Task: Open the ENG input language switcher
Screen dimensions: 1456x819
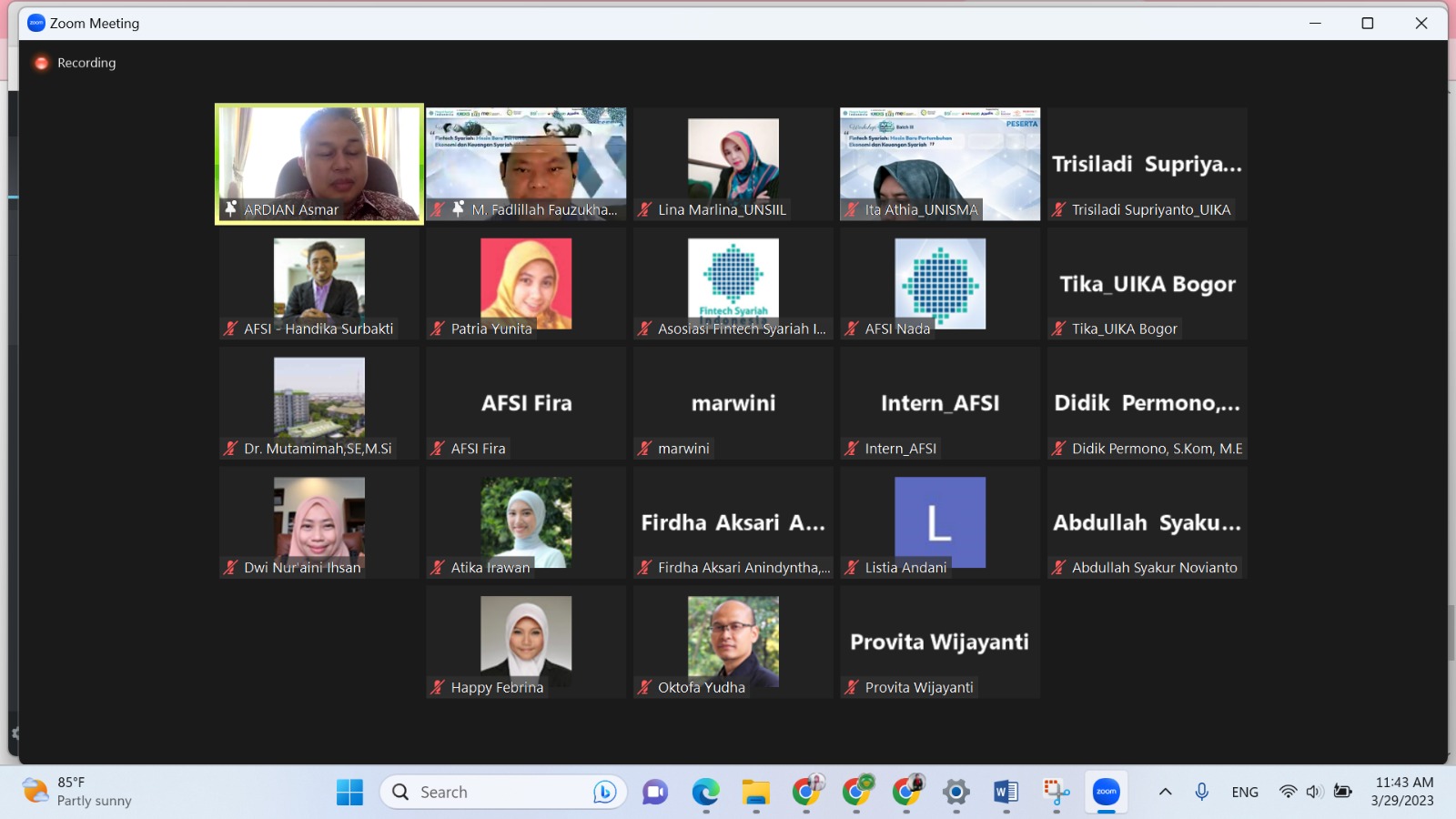Action: pyautogui.click(x=1245, y=792)
